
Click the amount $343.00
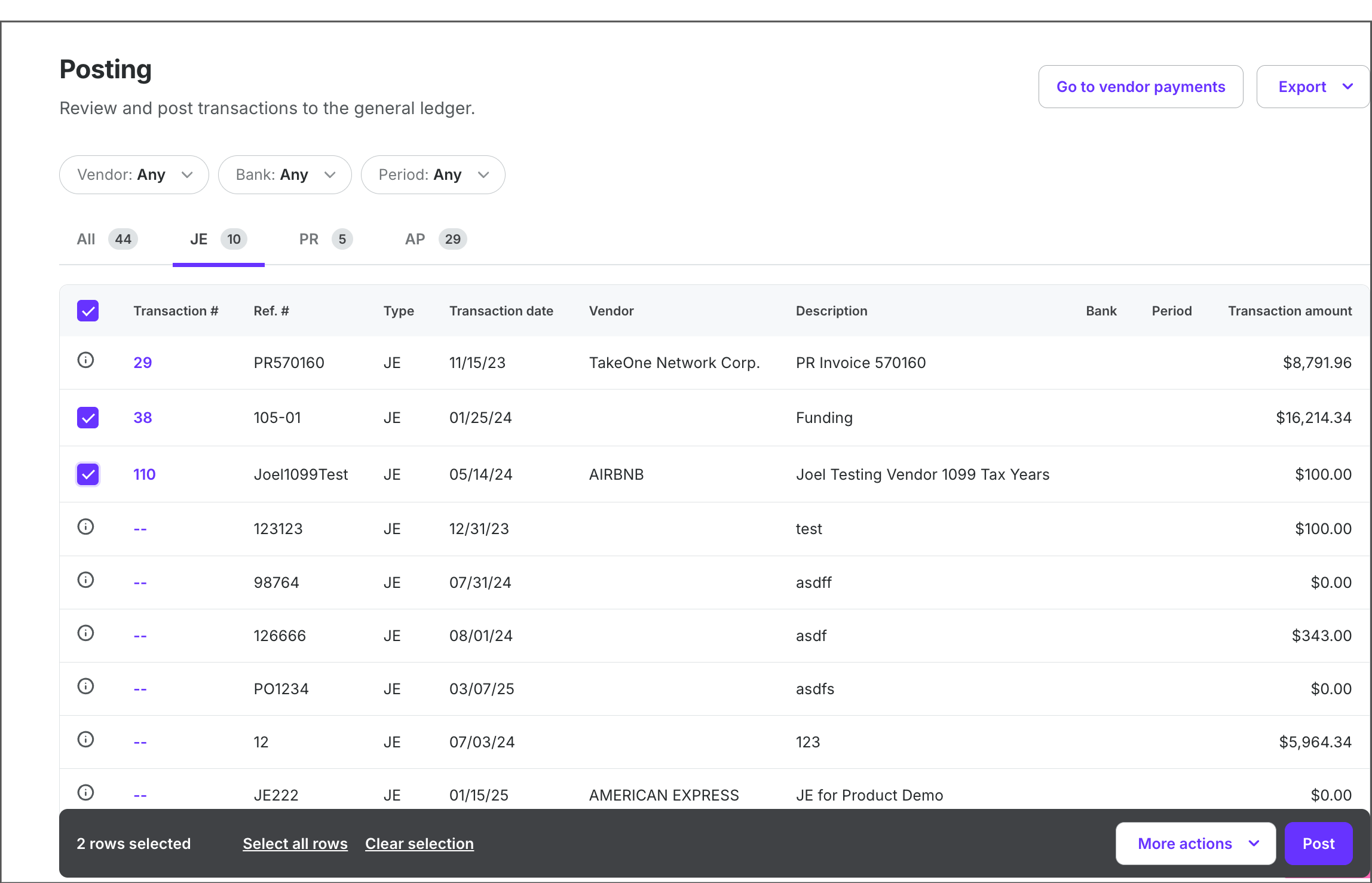1321,636
